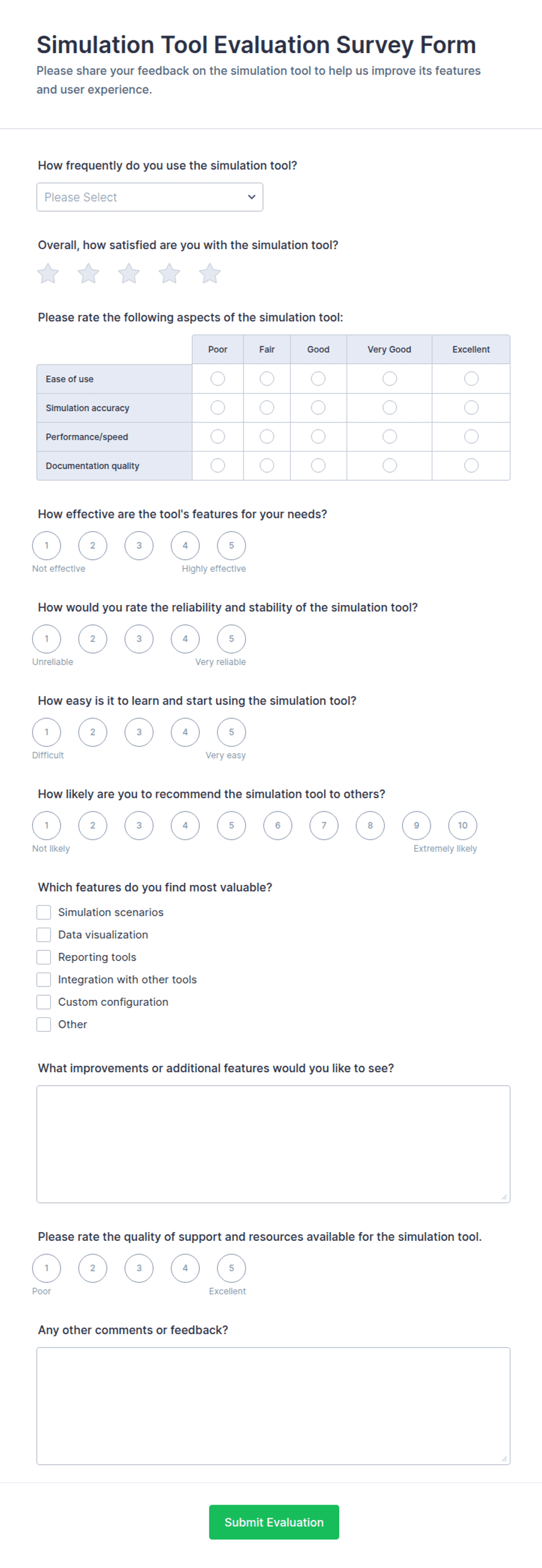Image resolution: width=542 pixels, height=1568 pixels.
Task: Tick the 'Data visualization' checkbox
Action: pos(44,935)
